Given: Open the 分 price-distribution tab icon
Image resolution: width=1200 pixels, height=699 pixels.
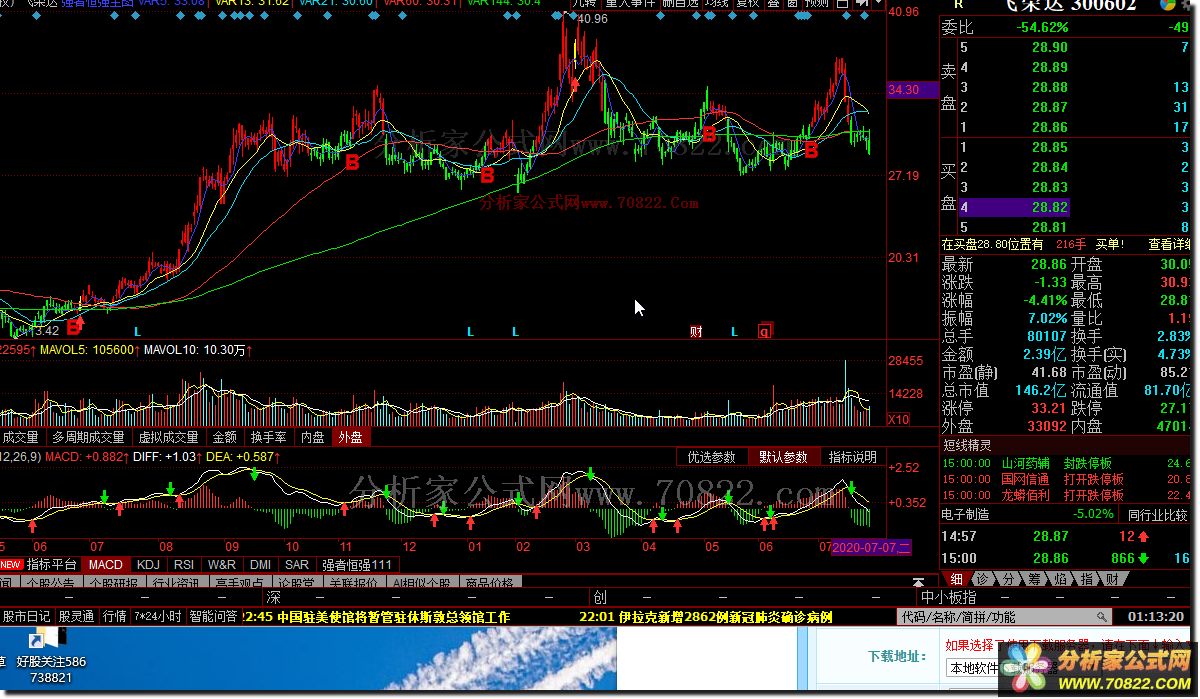Looking at the screenshot, I should [x=1008, y=579].
